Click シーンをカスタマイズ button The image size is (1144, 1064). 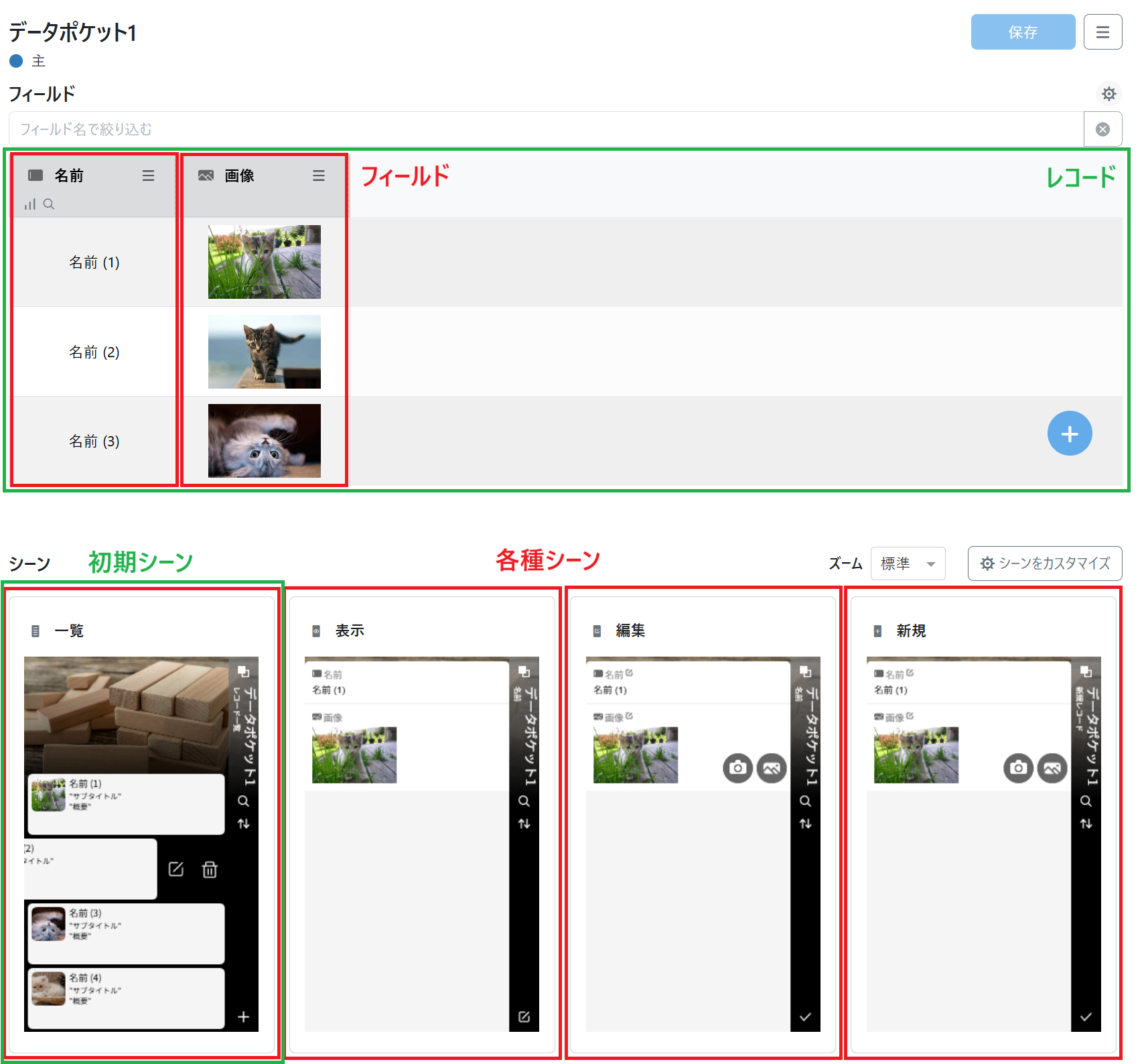click(1044, 563)
